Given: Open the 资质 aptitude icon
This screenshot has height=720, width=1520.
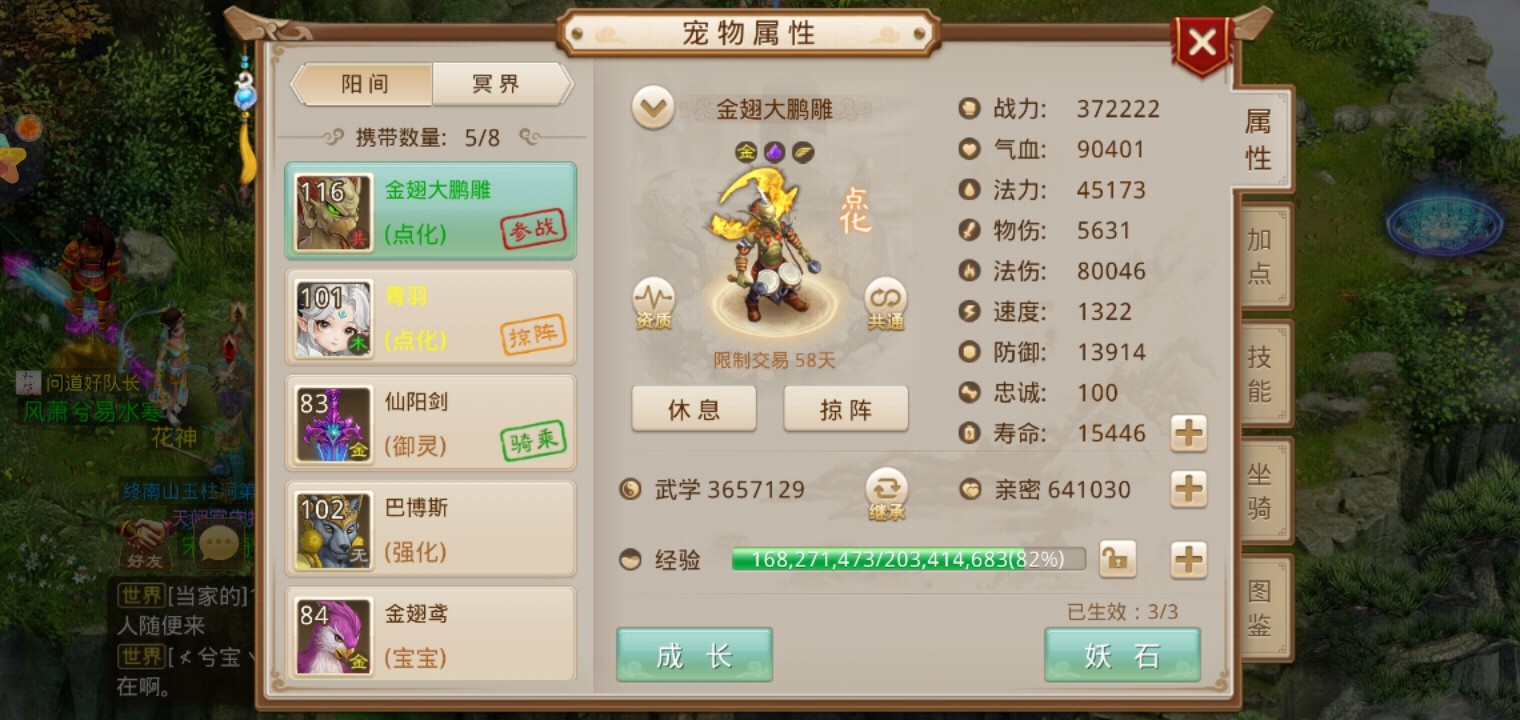Looking at the screenshot, I should click(653, 304).
